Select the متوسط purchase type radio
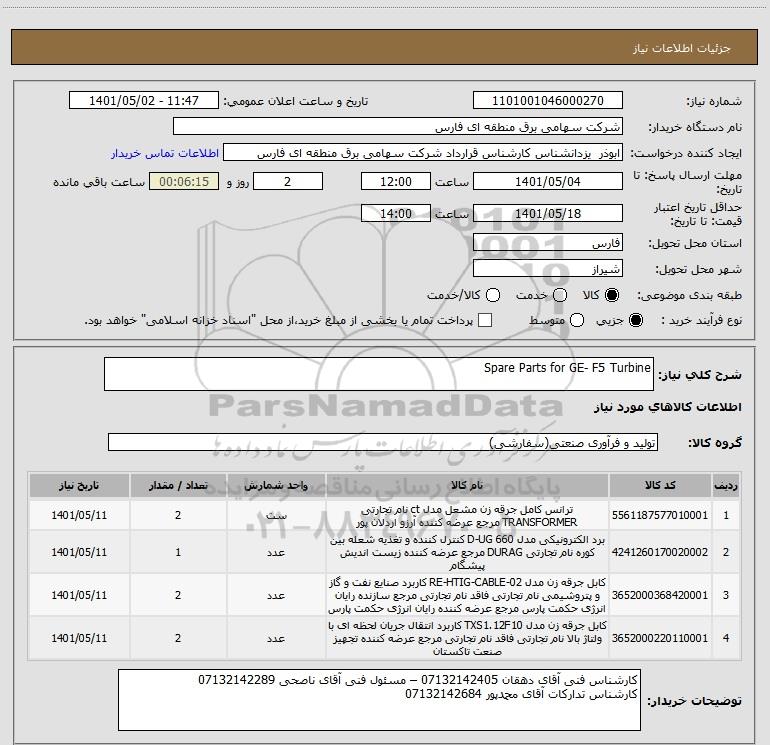 pyautogui.click(x=577, y=321)
